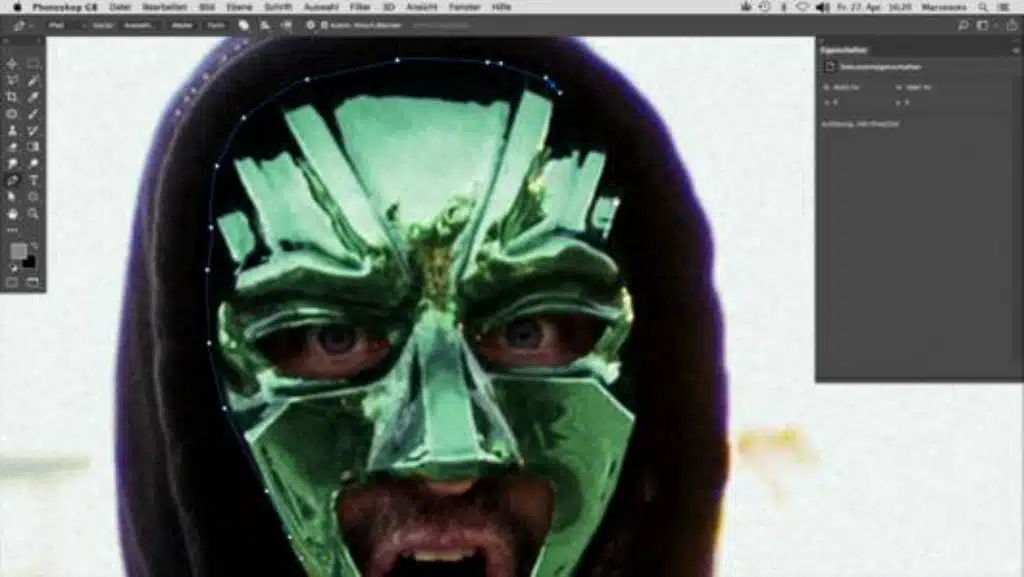Open macOS Spotlight search
1024x577 pixels.
983,7
